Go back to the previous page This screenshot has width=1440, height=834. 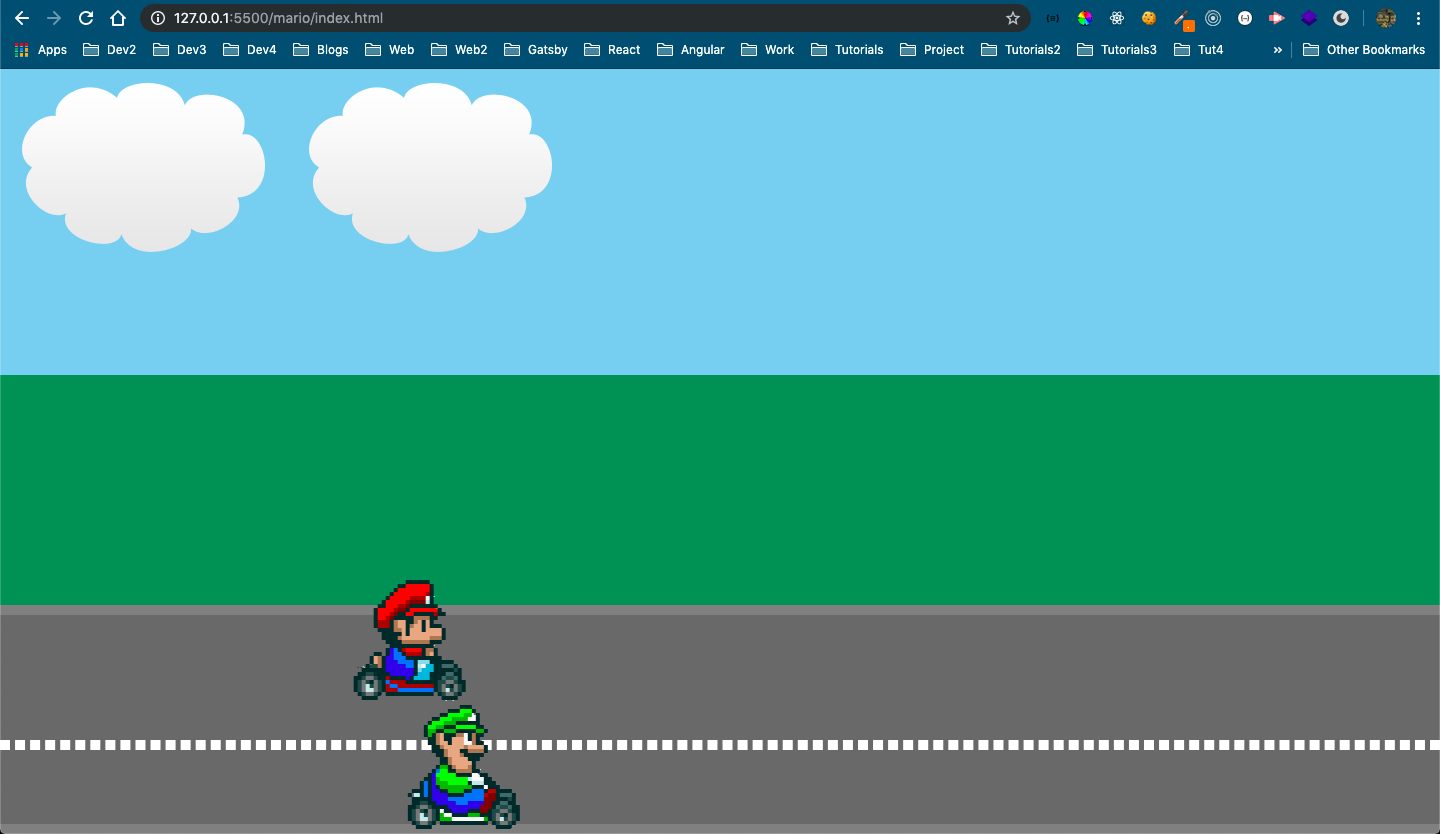tap(22, 18)
